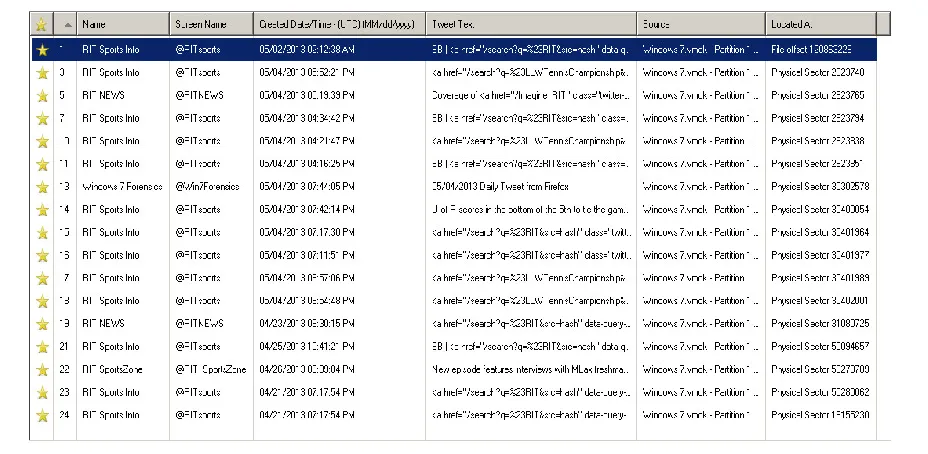Select "@RITsports" screen name in row 7
This screenshot has height=454, width=928.
click(x=198, y=118)
